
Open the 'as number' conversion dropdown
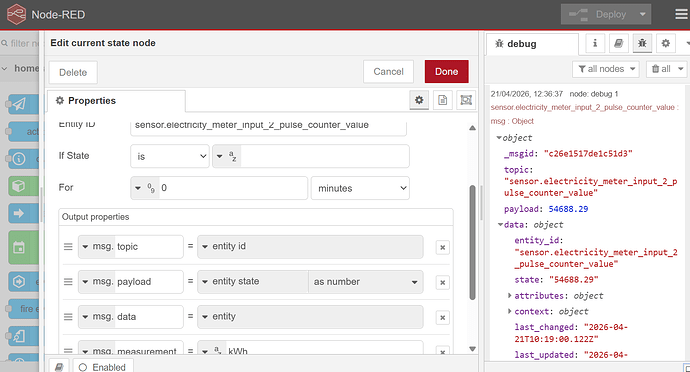[365, 282]
